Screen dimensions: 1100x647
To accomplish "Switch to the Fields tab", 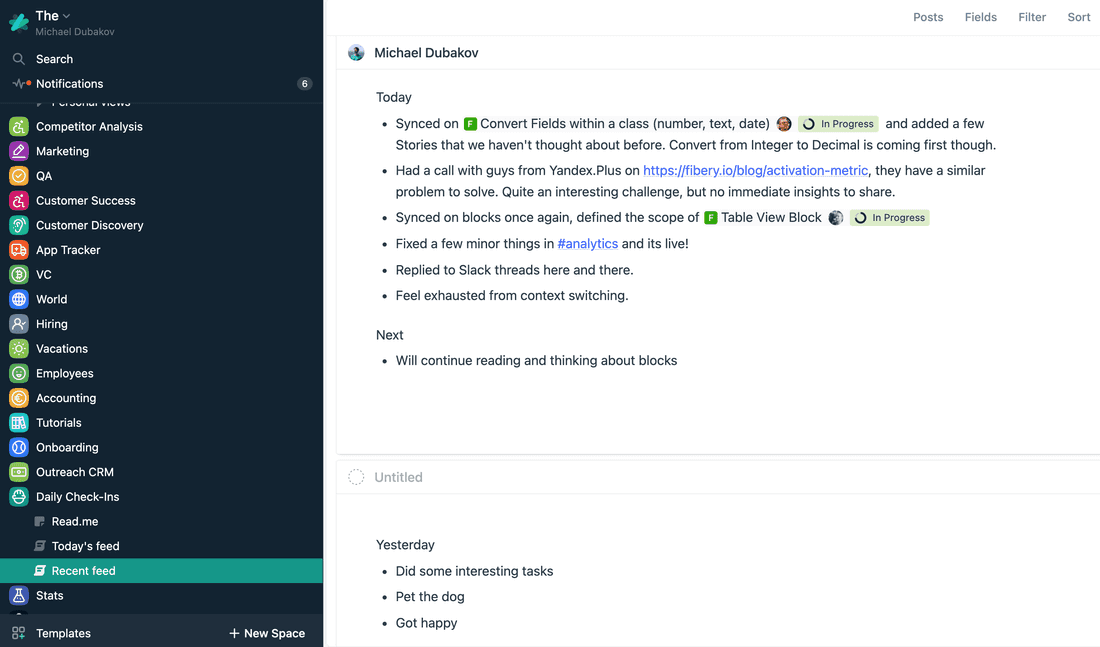I will pyautogui.click(x=980, y=17).
